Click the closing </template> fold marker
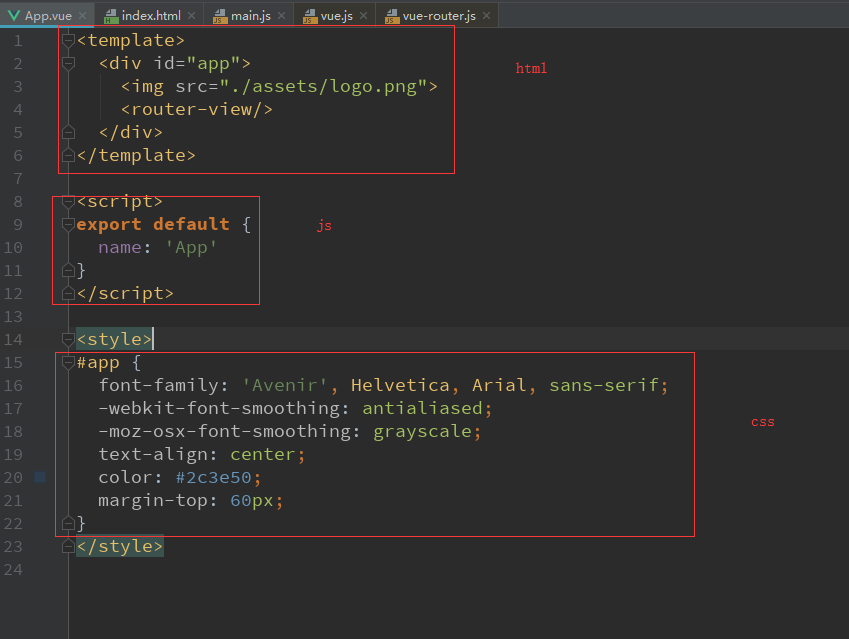Screen dimensions: 849x639 pos(68,155)
